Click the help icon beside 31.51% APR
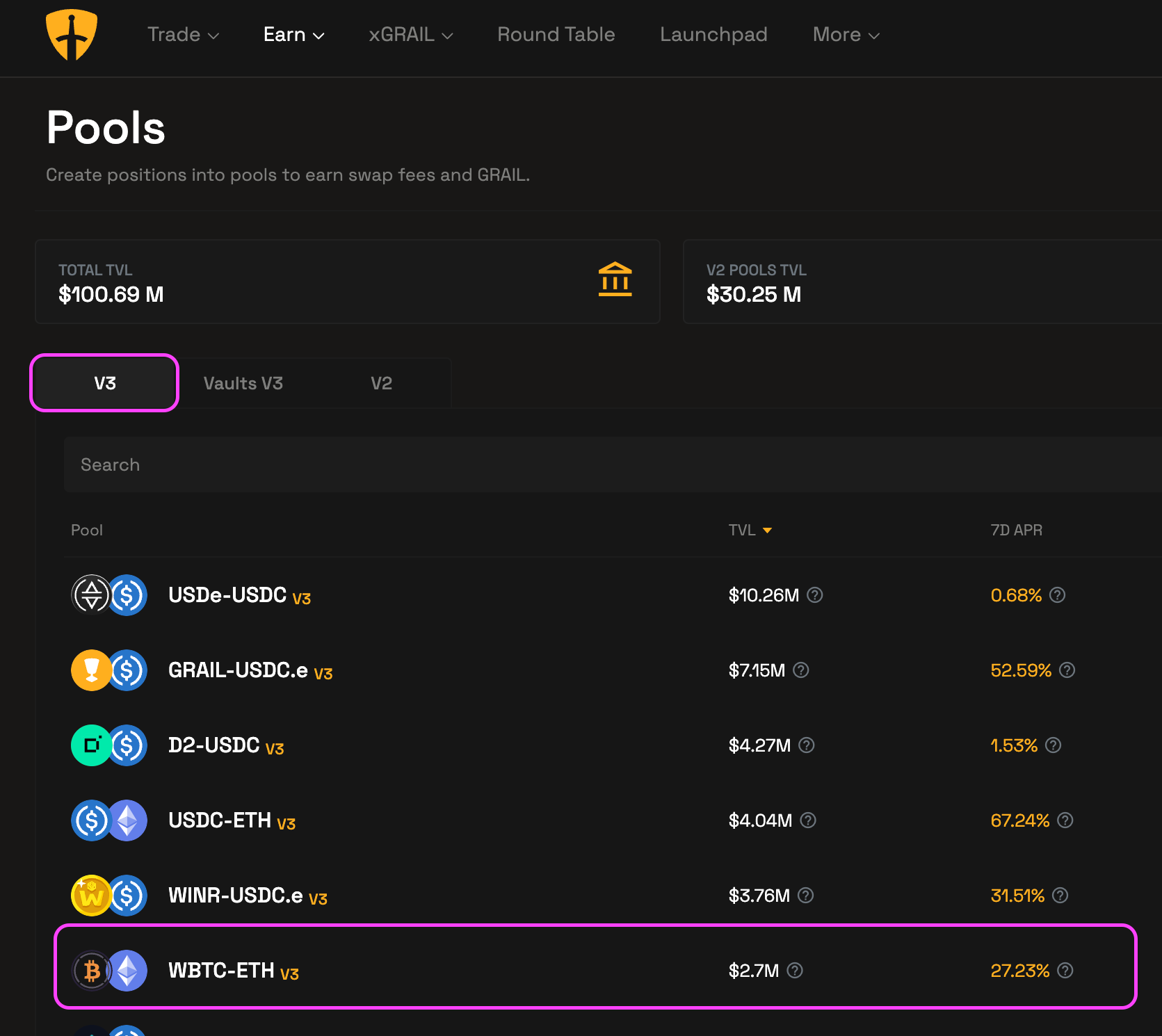The width and height of the screenshot is (1162, 1036). 1060,896
